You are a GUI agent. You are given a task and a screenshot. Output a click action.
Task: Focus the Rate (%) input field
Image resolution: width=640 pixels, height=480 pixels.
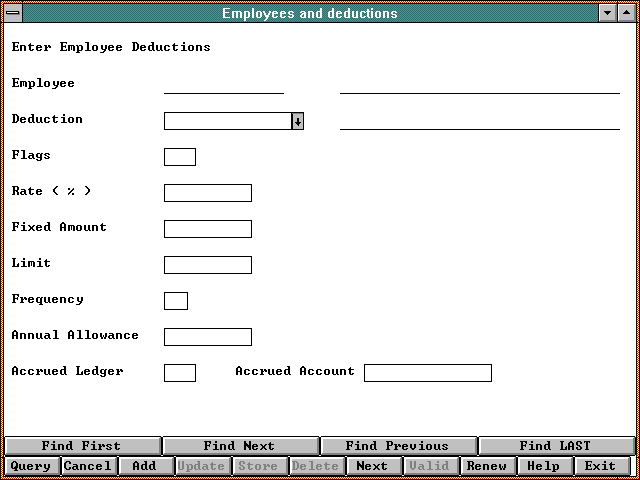point(207,193)
